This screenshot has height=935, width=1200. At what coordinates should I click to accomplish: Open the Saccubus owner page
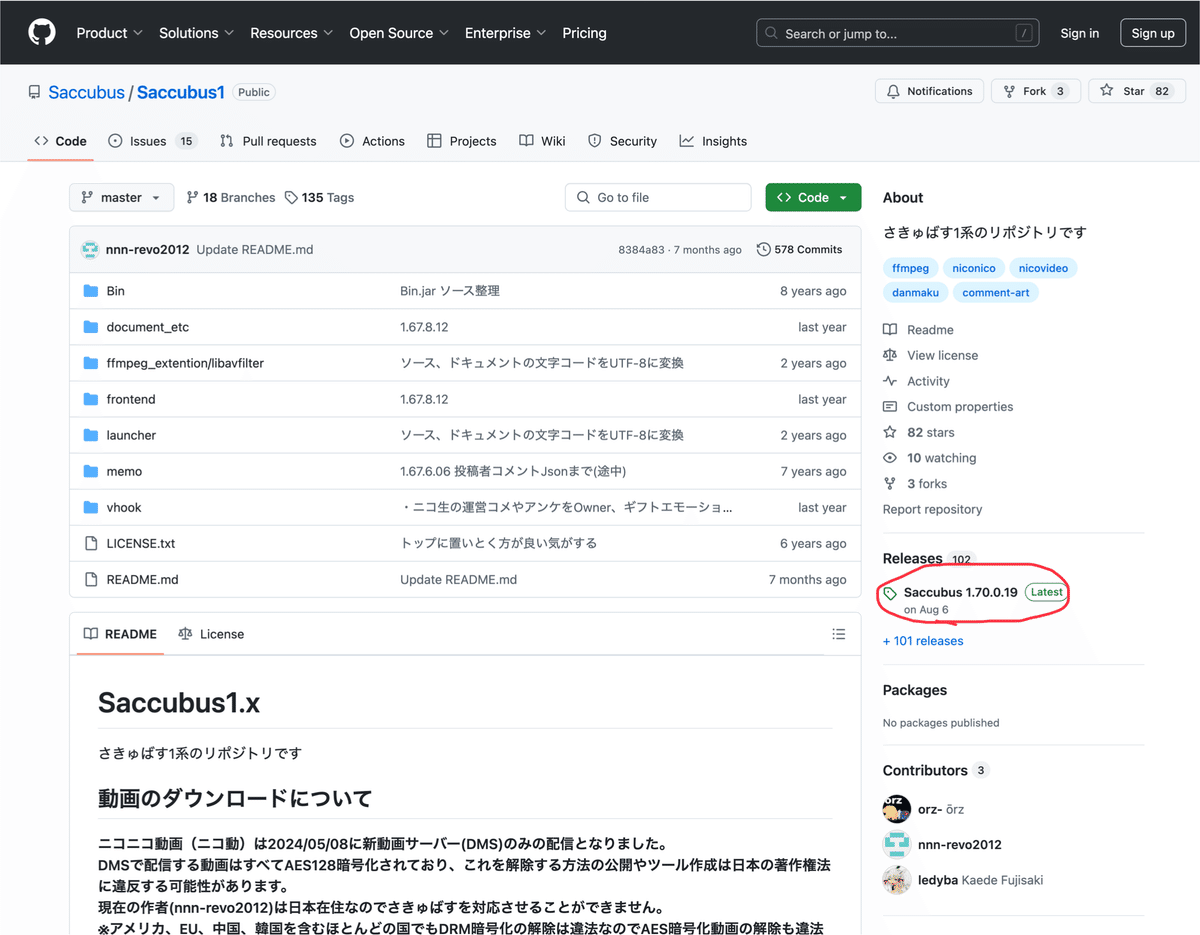87,92
